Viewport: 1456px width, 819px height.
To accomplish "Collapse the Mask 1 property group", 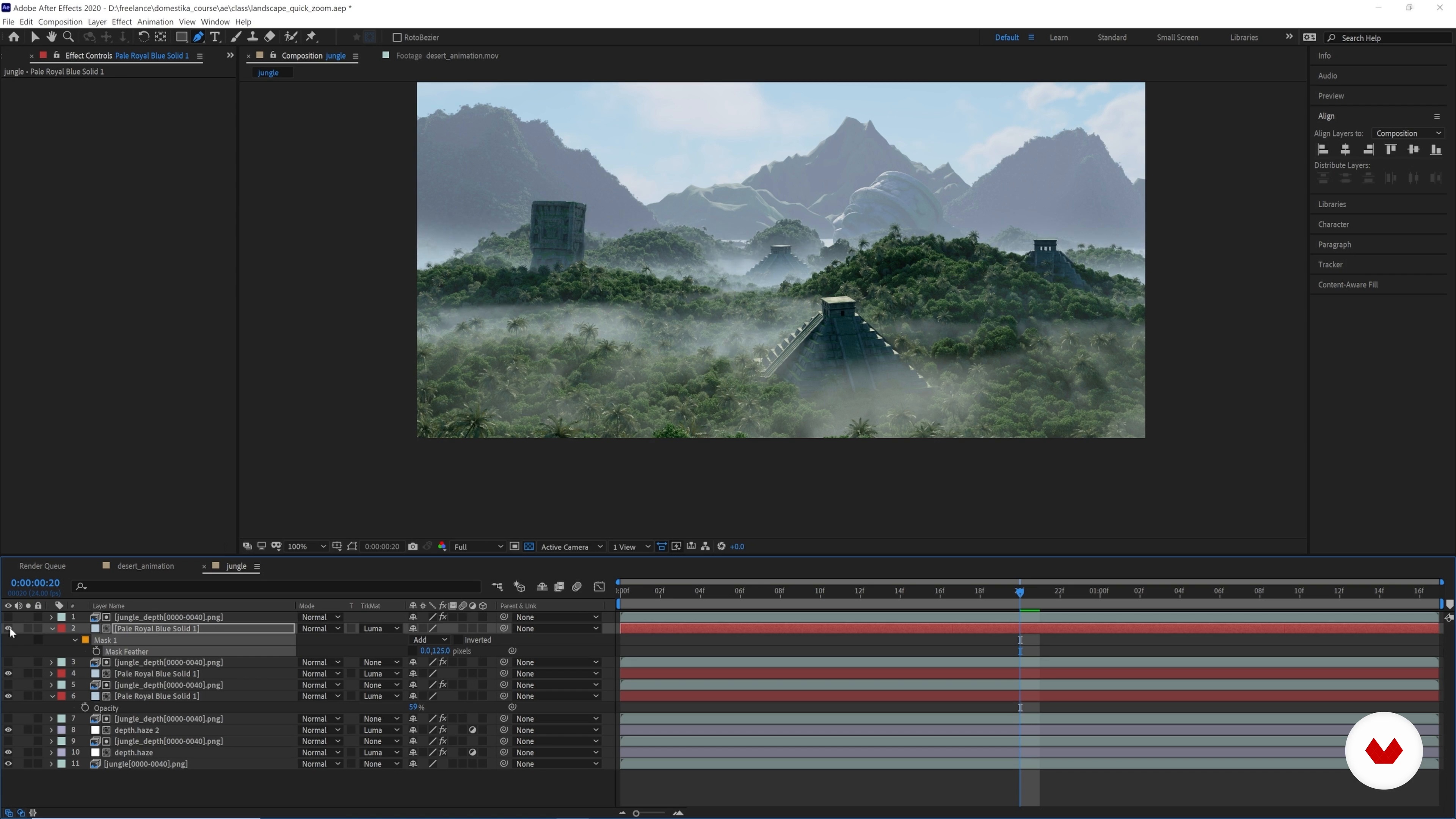I will (x=75, y=640).
